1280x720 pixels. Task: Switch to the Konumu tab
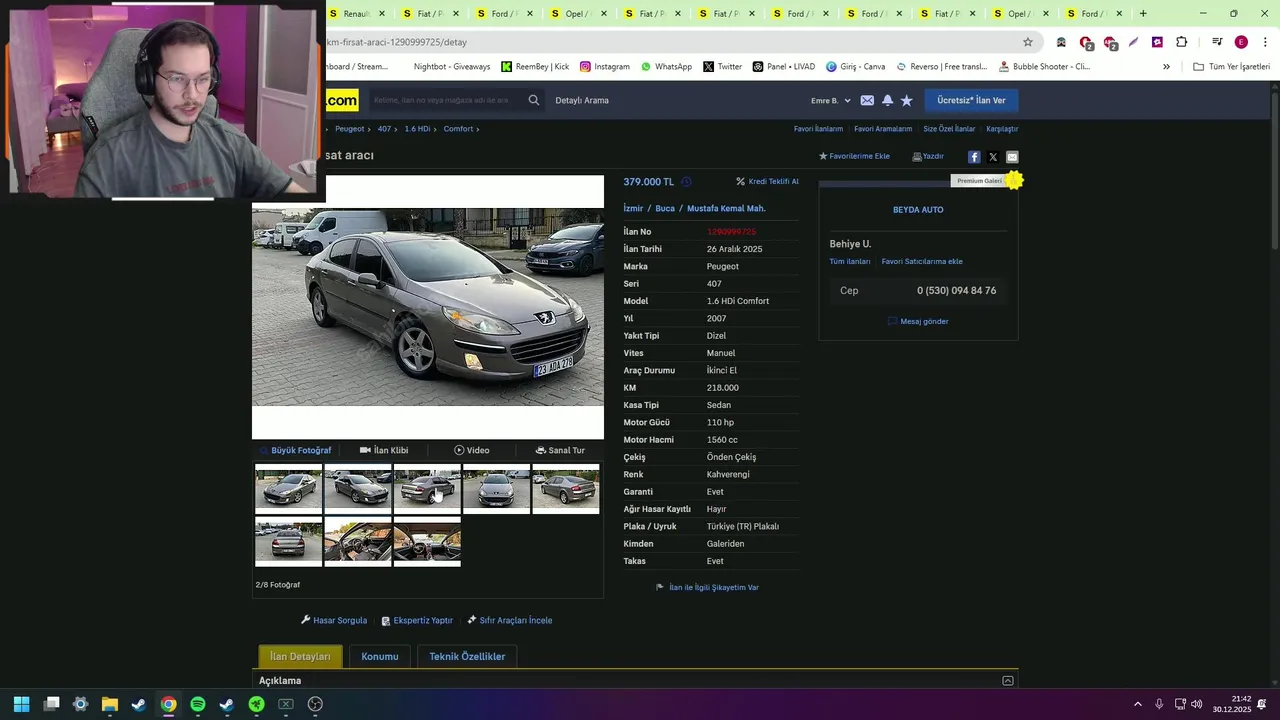point(380,656)
